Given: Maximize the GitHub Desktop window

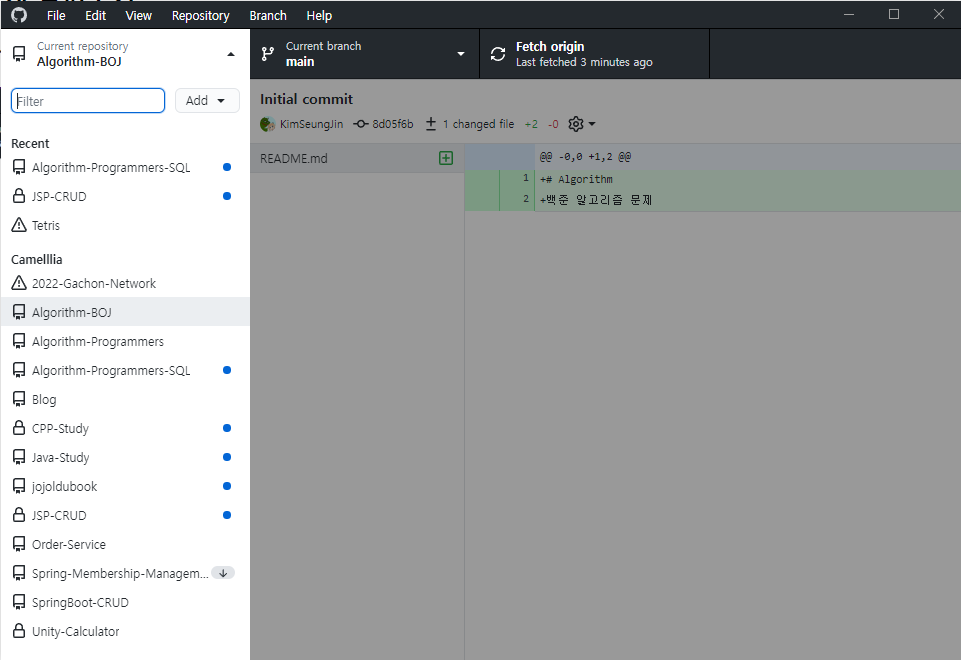Looking at the screenshot, I should tap(894, 14).
